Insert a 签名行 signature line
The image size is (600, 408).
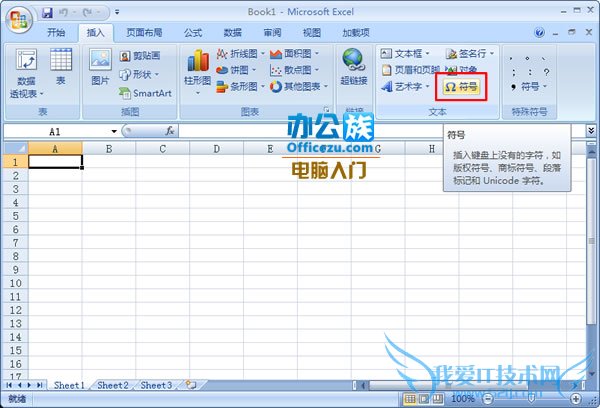(470, 54)
